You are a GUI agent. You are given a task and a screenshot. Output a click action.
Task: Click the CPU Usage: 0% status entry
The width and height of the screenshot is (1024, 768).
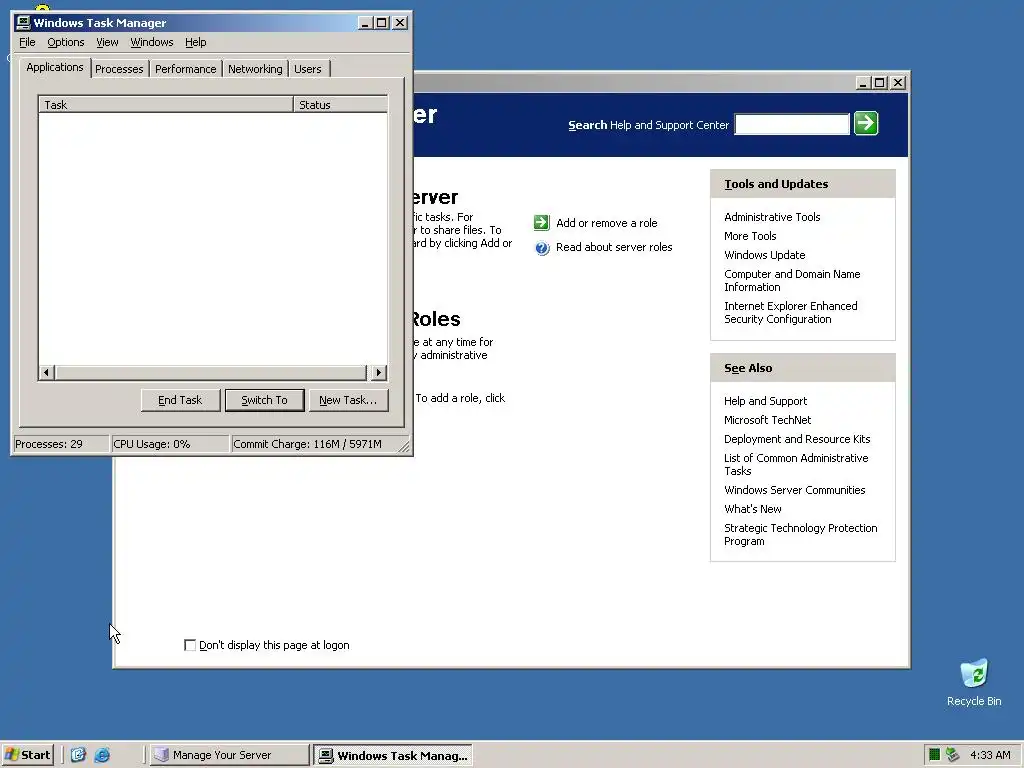tap(170, 444)
